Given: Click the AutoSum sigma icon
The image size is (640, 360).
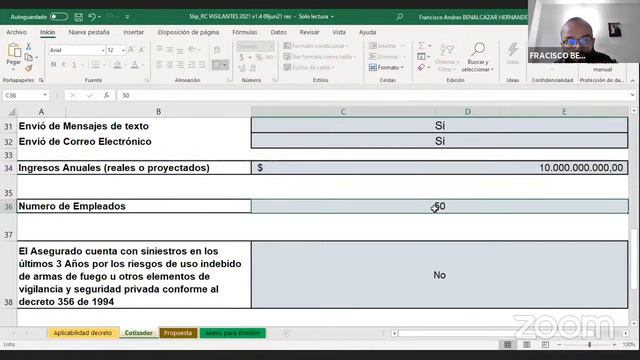Looking at the screenshot, I should (x=421, y=46).
